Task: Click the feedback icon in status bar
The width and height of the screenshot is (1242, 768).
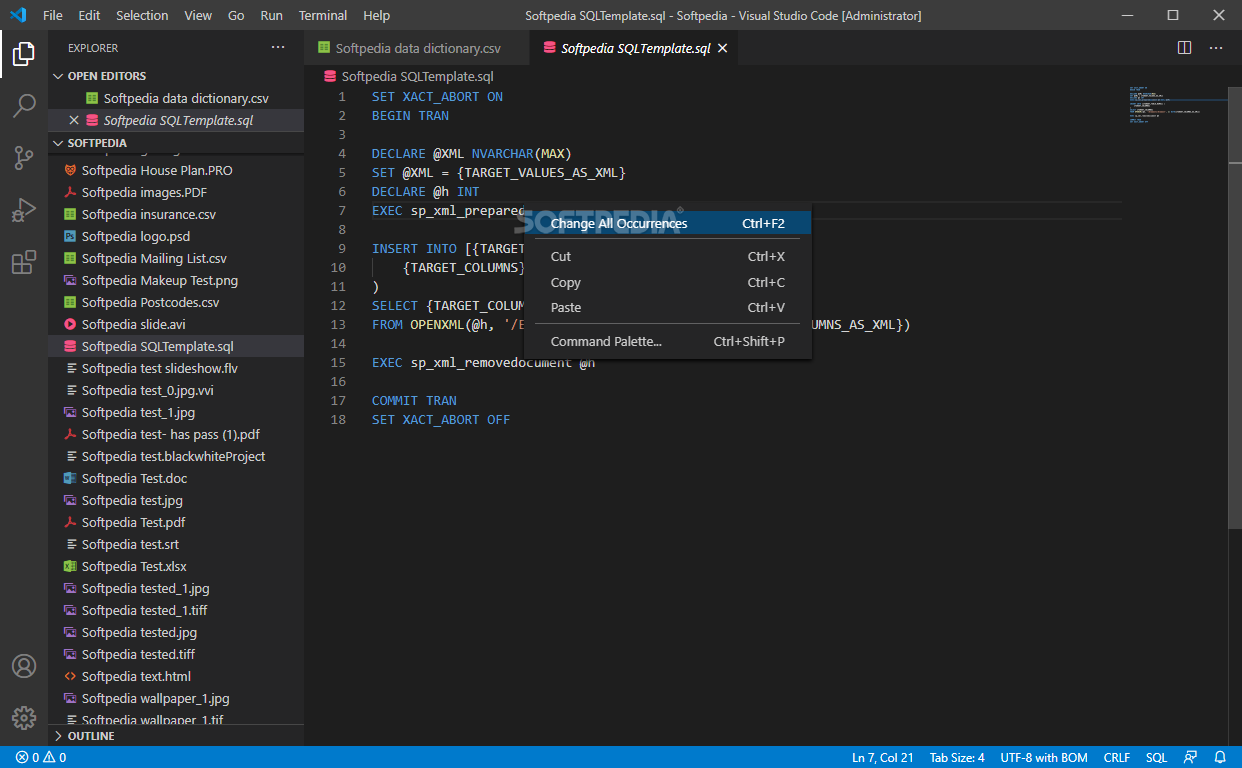Action: tap(1190, 757)
